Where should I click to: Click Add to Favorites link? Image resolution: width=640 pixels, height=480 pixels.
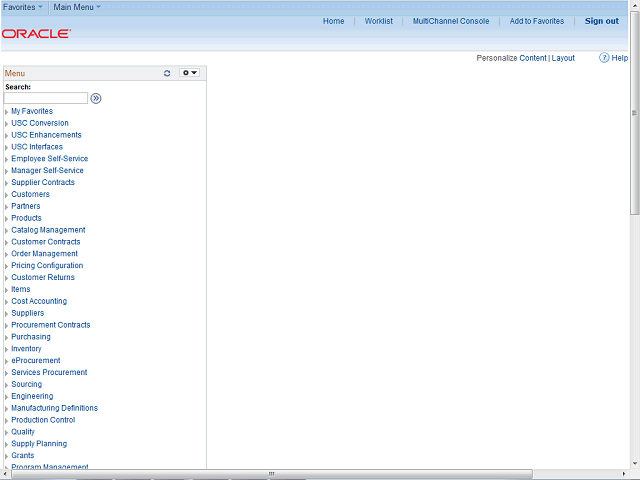click(537, 21)
